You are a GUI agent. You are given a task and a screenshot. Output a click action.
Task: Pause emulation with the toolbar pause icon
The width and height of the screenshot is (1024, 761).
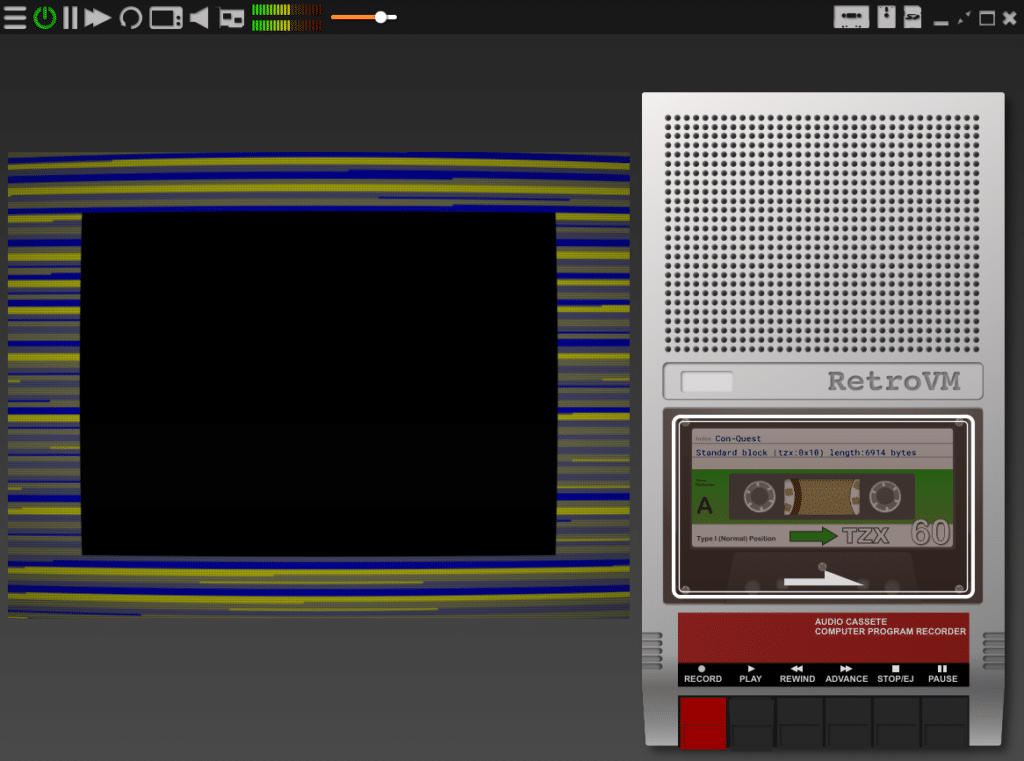70,17
